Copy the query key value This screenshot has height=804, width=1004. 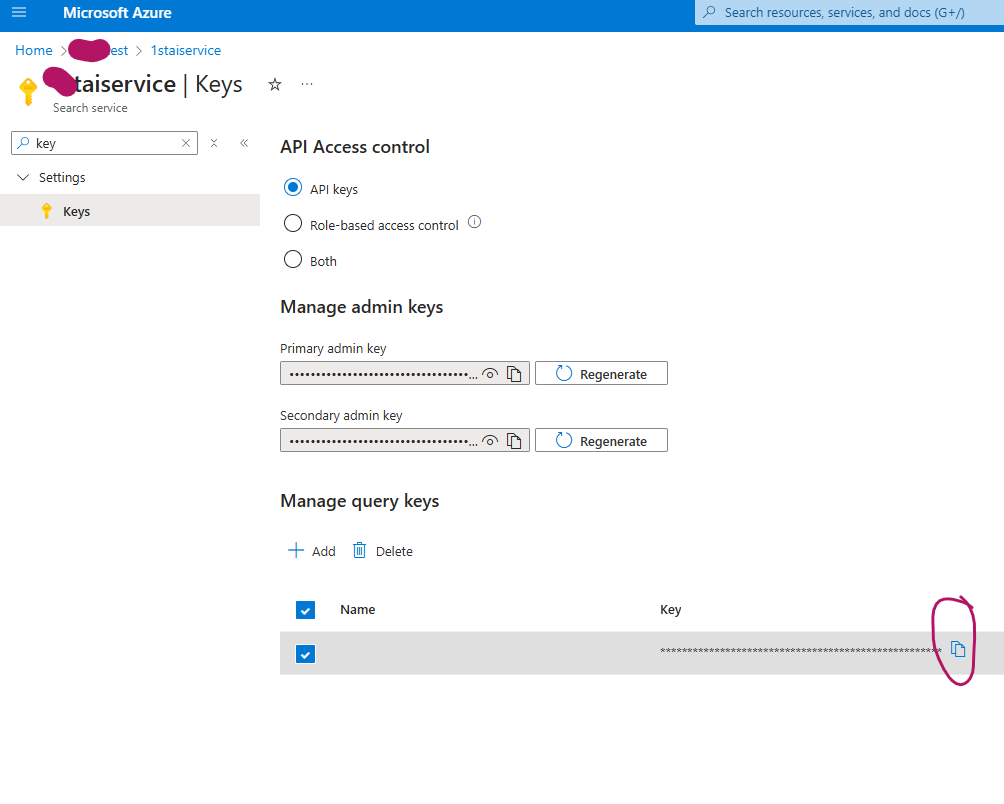pyautogui.click(x=958, y=649)
